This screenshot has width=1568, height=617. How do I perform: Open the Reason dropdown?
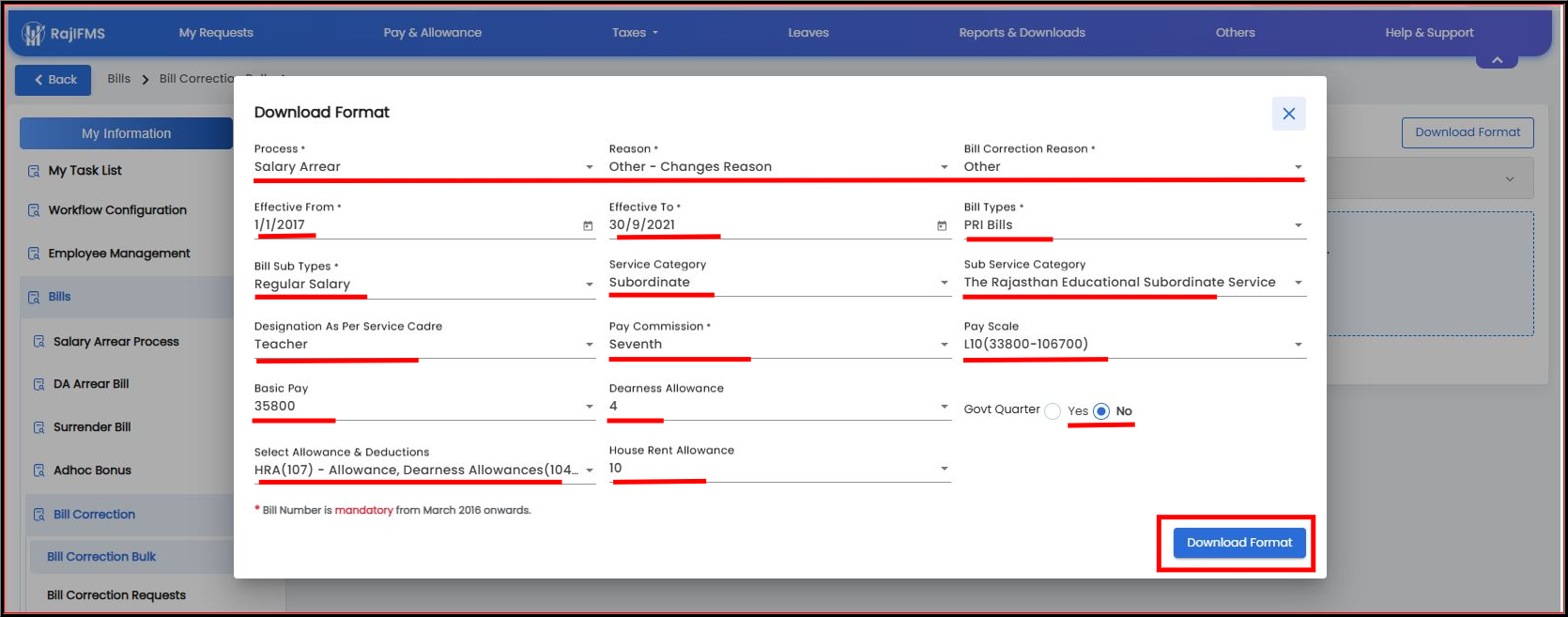point(779,167)
